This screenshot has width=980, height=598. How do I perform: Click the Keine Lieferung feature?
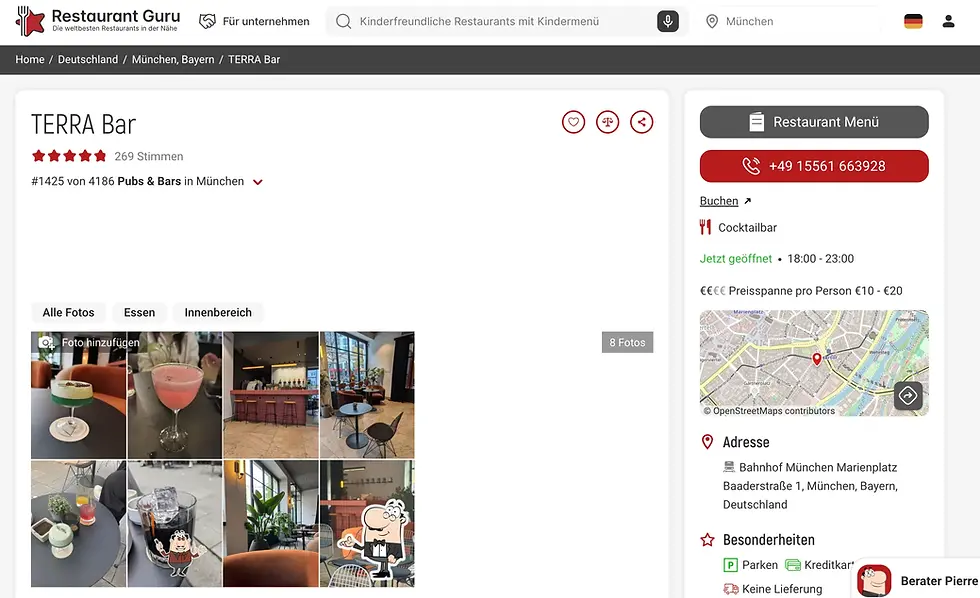[x=772, y=589]
